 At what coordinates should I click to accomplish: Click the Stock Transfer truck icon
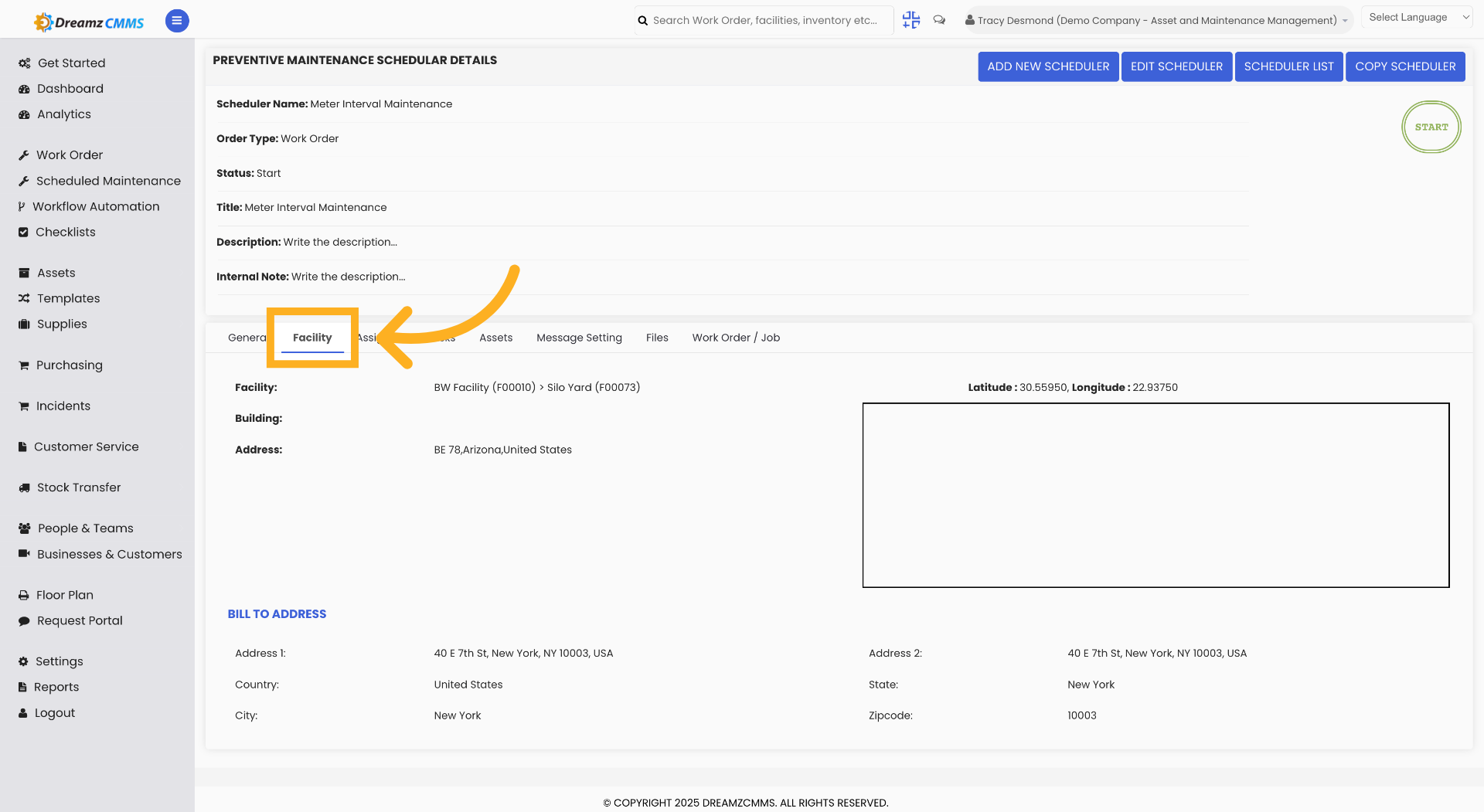[x=24, y=488]
